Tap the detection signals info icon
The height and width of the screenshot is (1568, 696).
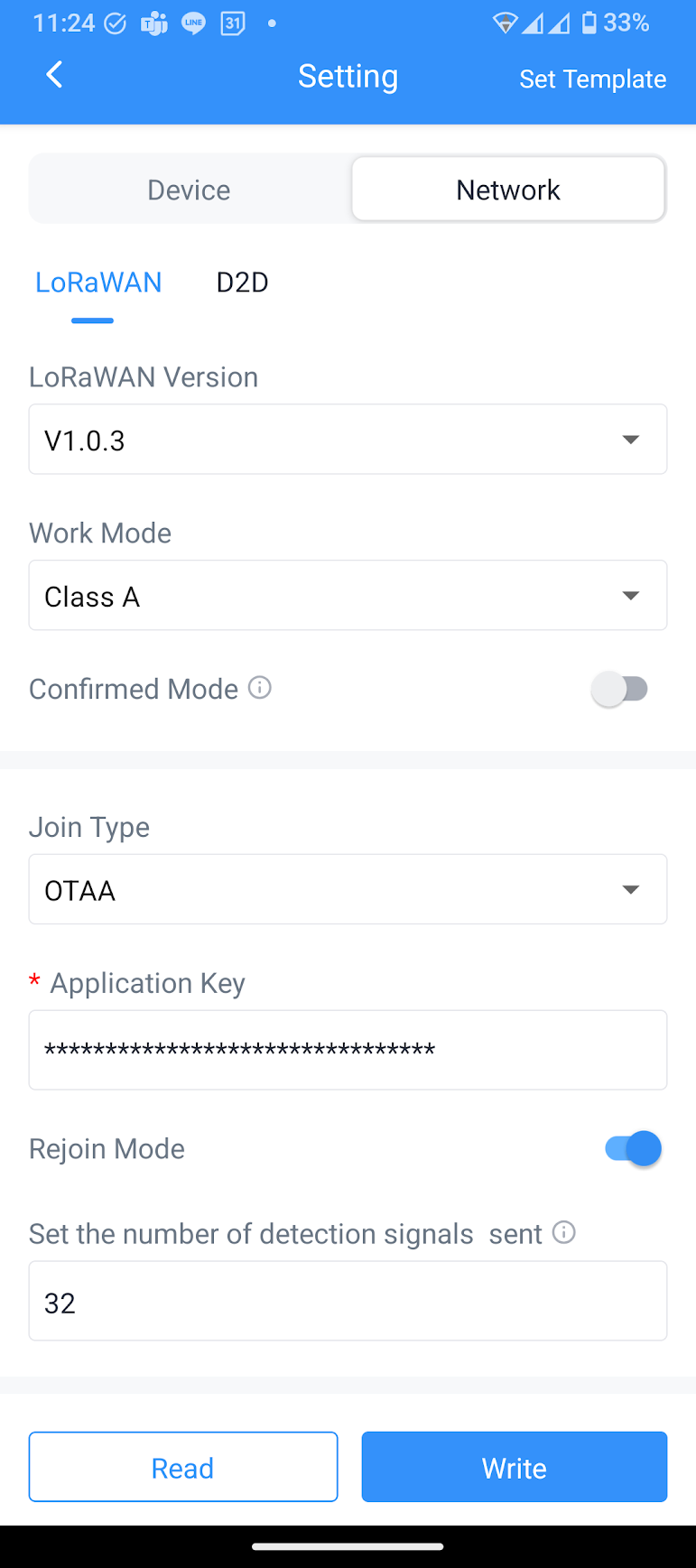(x=564, y=1232)
